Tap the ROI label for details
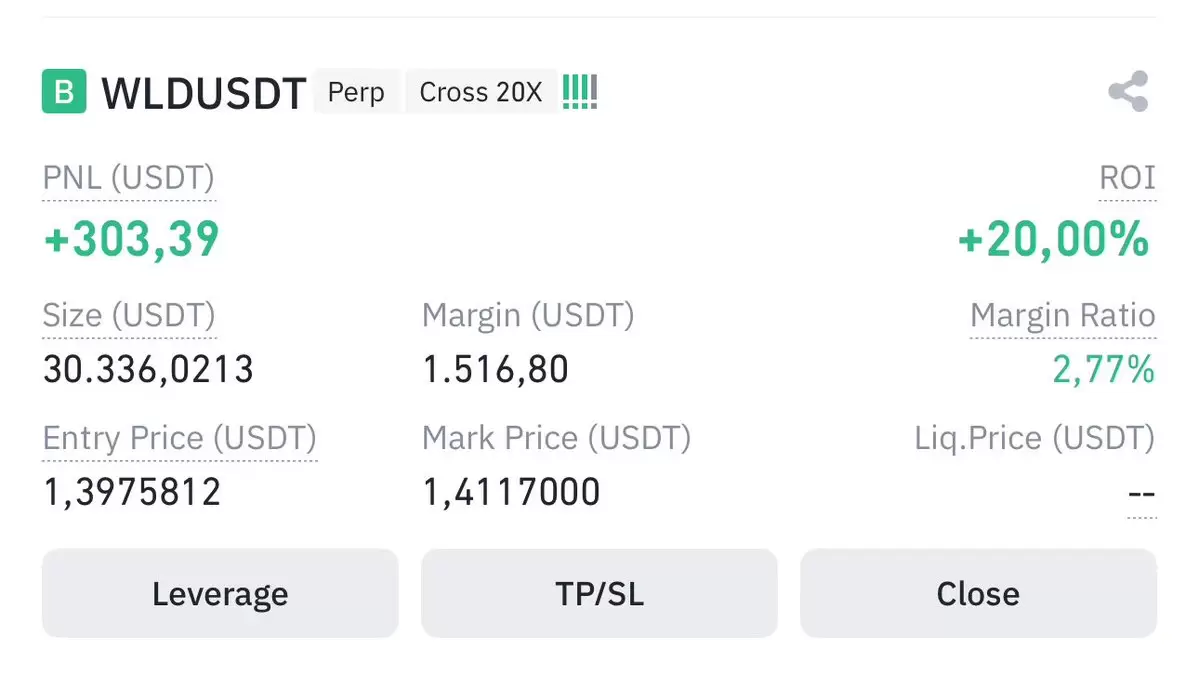The image size is (1199, 675). coord(1127,178)
